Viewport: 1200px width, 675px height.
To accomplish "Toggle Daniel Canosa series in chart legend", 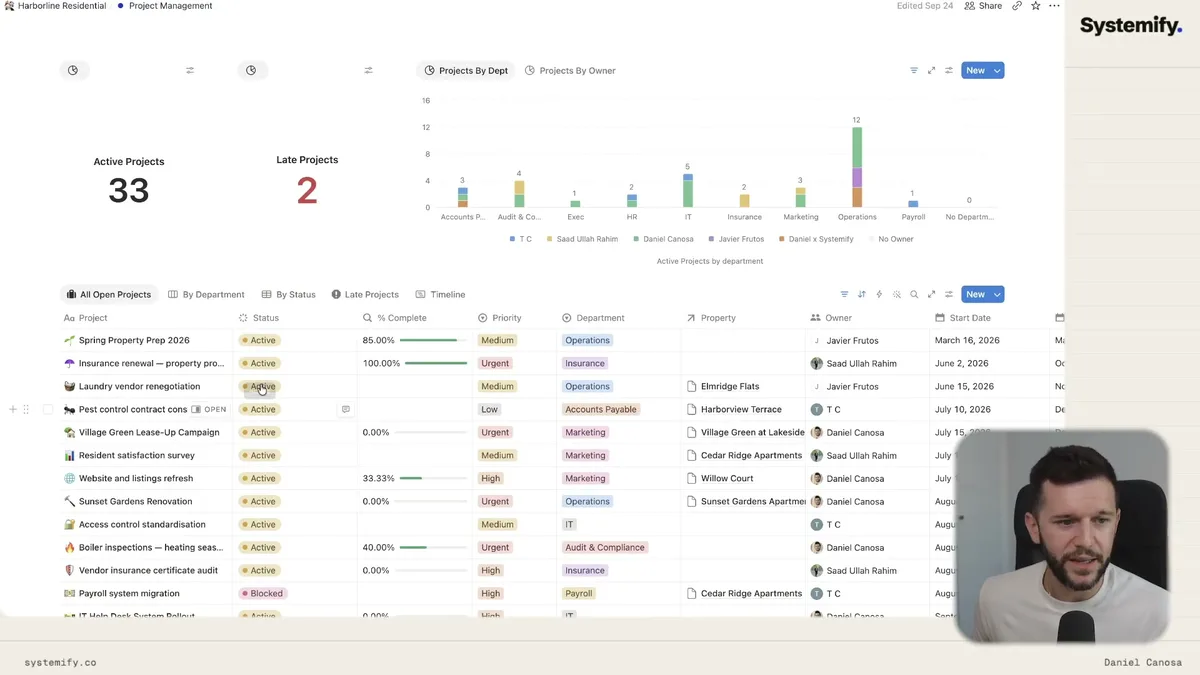I will click(x=663, y=239).
